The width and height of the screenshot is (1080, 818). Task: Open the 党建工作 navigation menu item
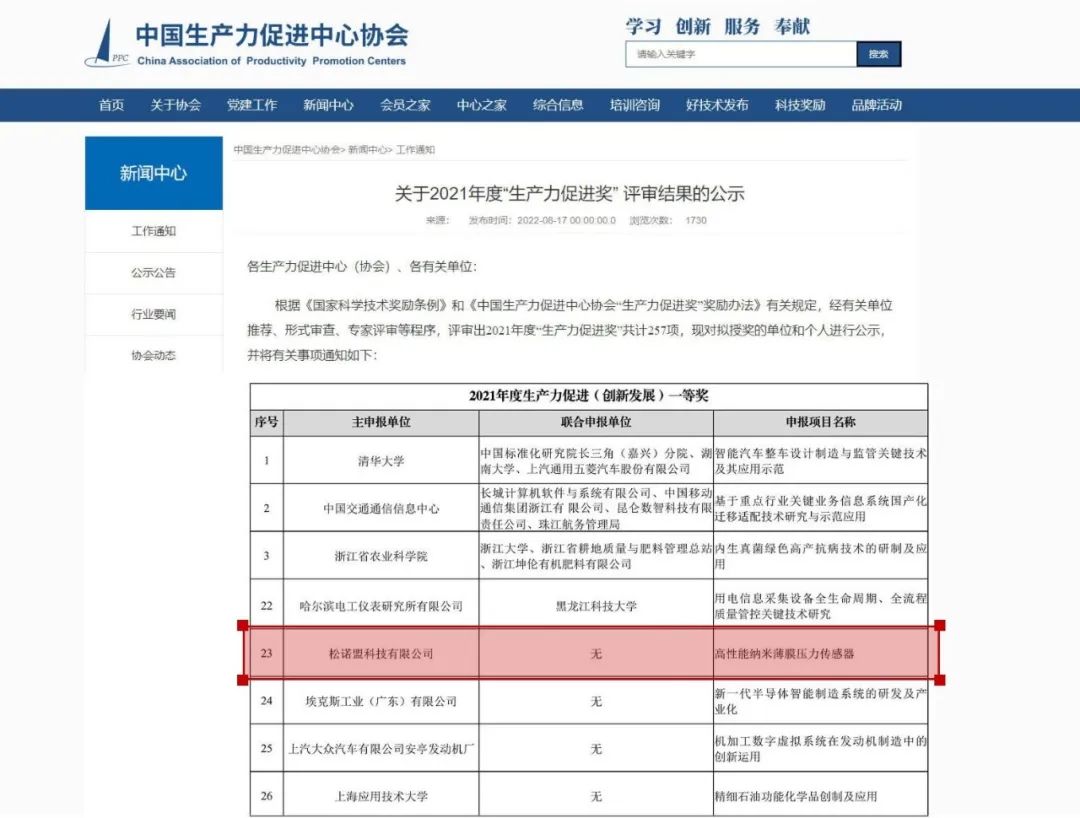click(252, 105)
